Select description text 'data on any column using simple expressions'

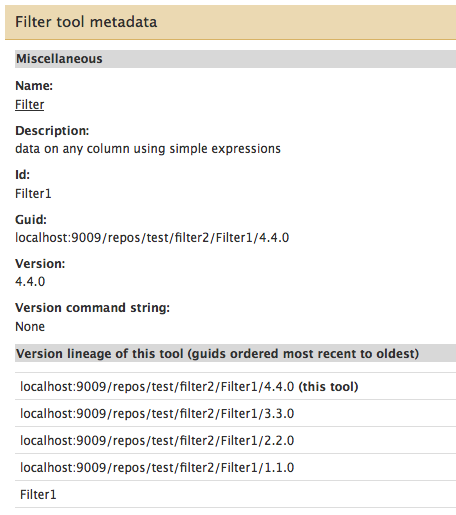tap(148, 149)
